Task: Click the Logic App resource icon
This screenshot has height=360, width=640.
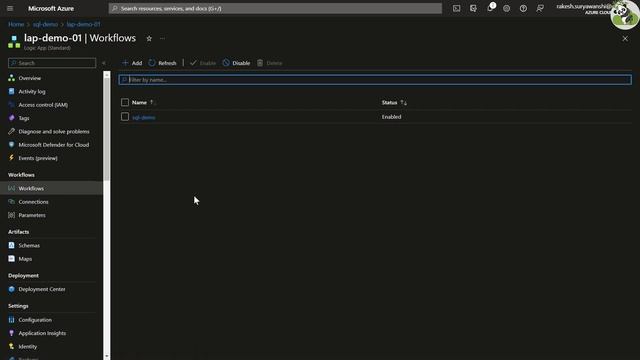Action: point(14,41)
